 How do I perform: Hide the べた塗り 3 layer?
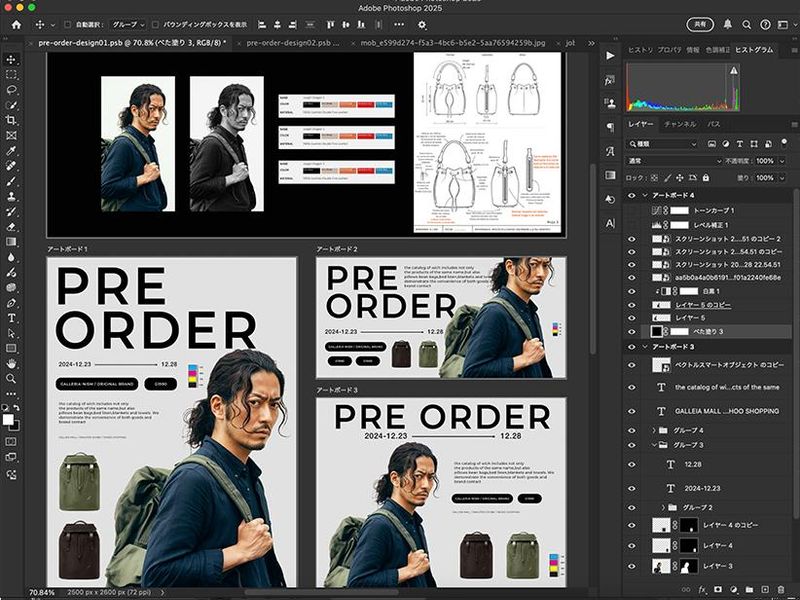[x=631, y=330]
